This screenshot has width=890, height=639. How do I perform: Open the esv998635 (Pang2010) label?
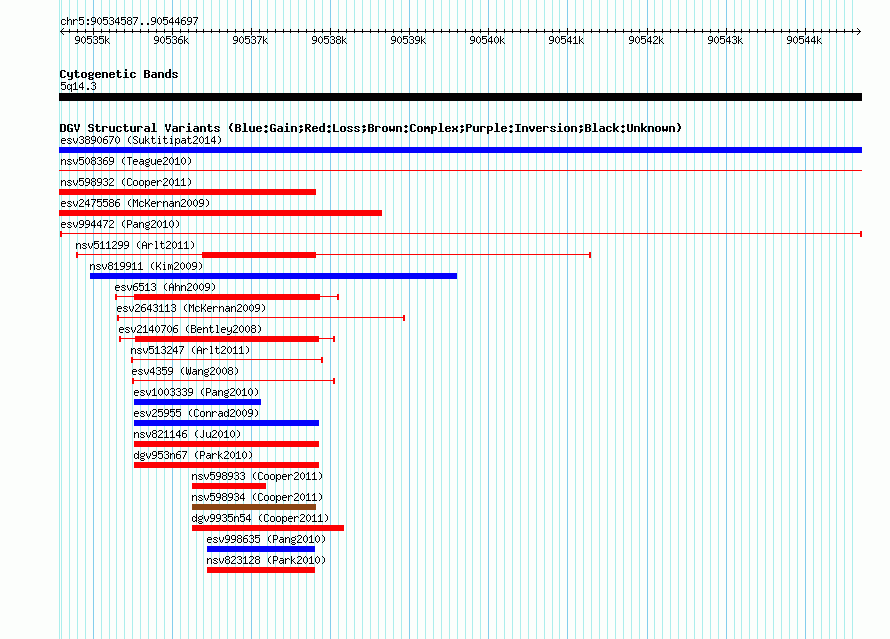pyautogui.click(x=266, y=539)
